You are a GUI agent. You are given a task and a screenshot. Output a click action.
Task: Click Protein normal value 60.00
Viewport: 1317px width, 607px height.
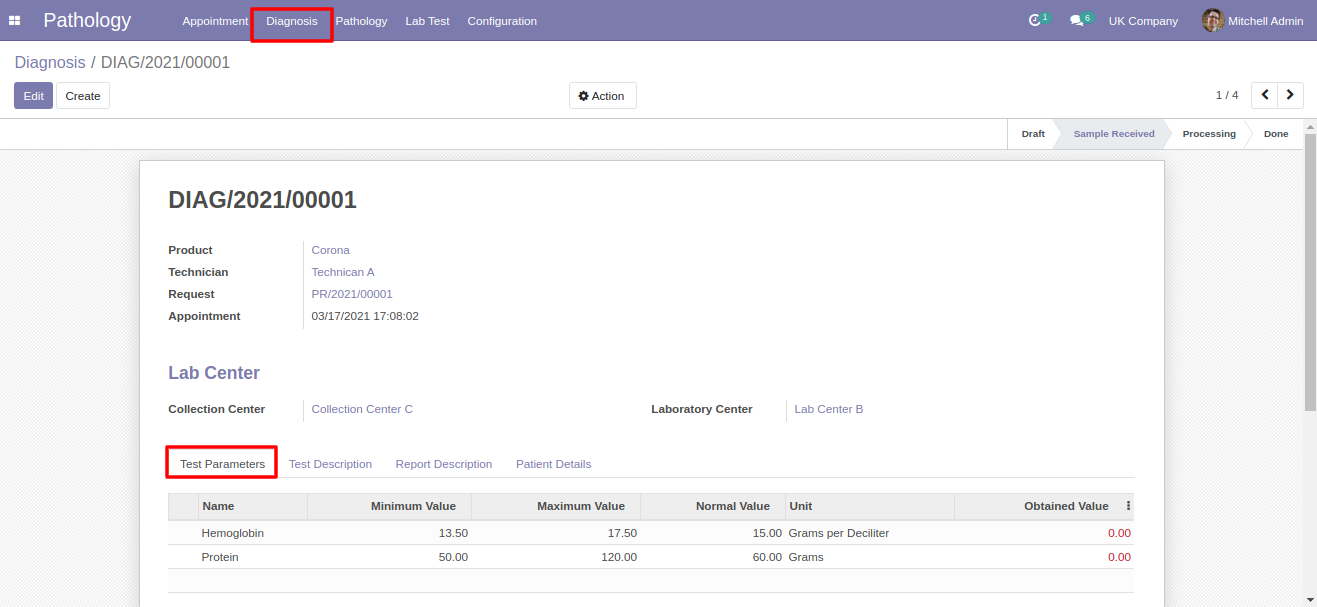tap(767, 557)
